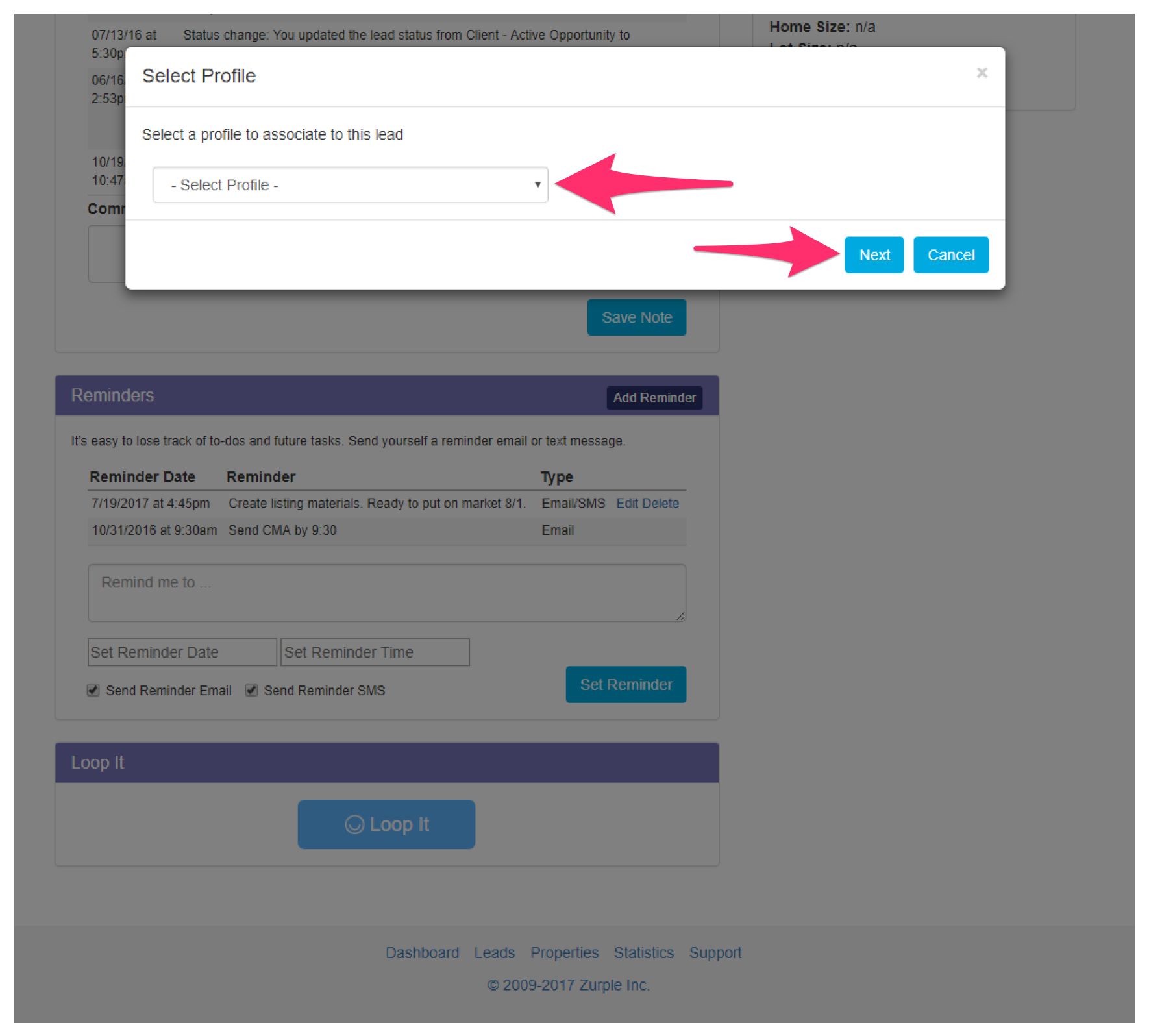
Task: Click the Set Reminder button
Action: point(625,684)
